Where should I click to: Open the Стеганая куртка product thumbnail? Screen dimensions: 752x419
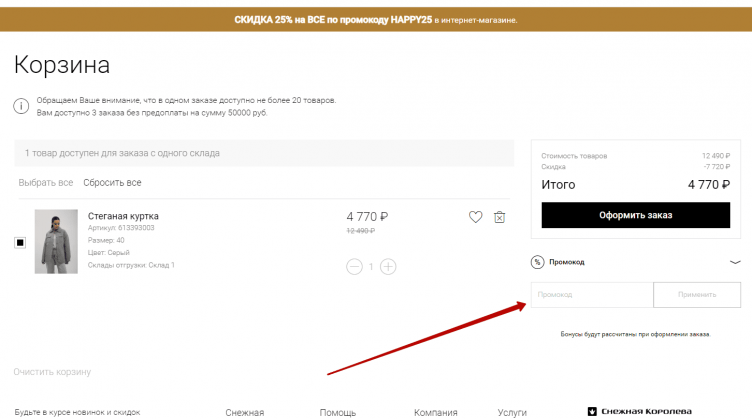tap(56, 241)
